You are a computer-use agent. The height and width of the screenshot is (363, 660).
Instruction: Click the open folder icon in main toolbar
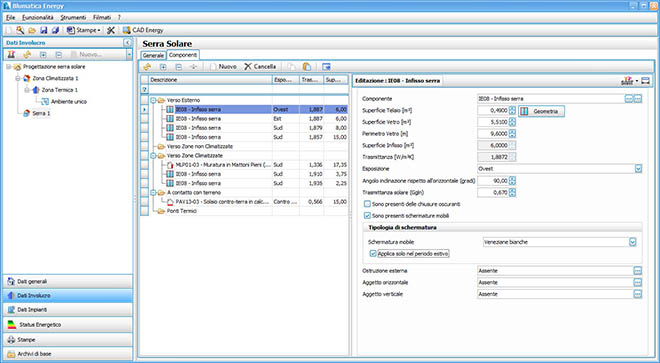coord(32,30)
